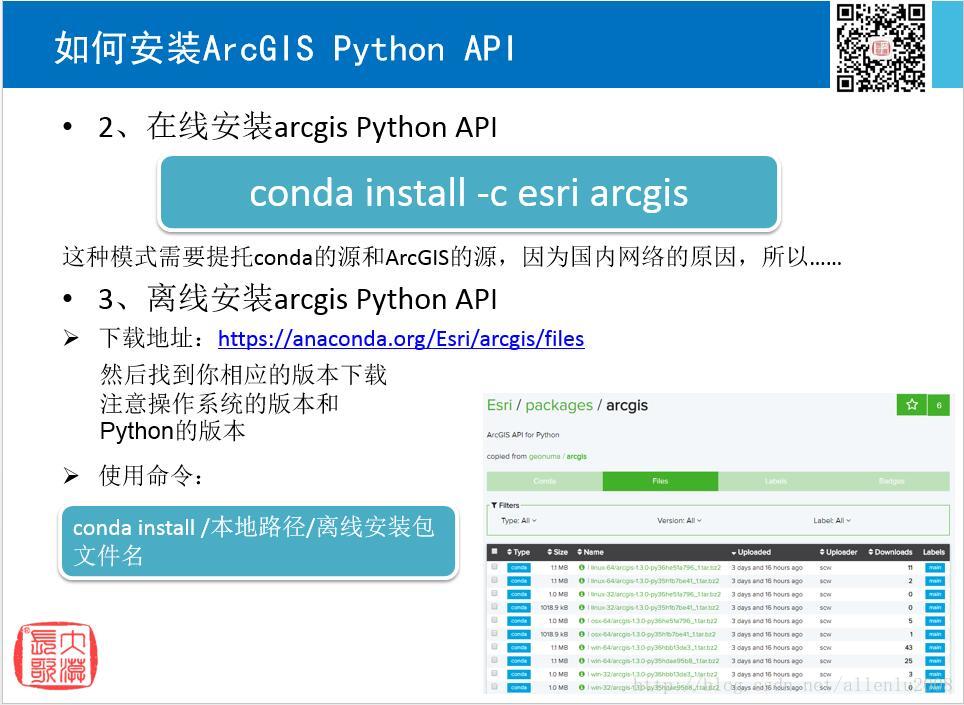Check the box for linux-64 py35 file

coord(494,580)
